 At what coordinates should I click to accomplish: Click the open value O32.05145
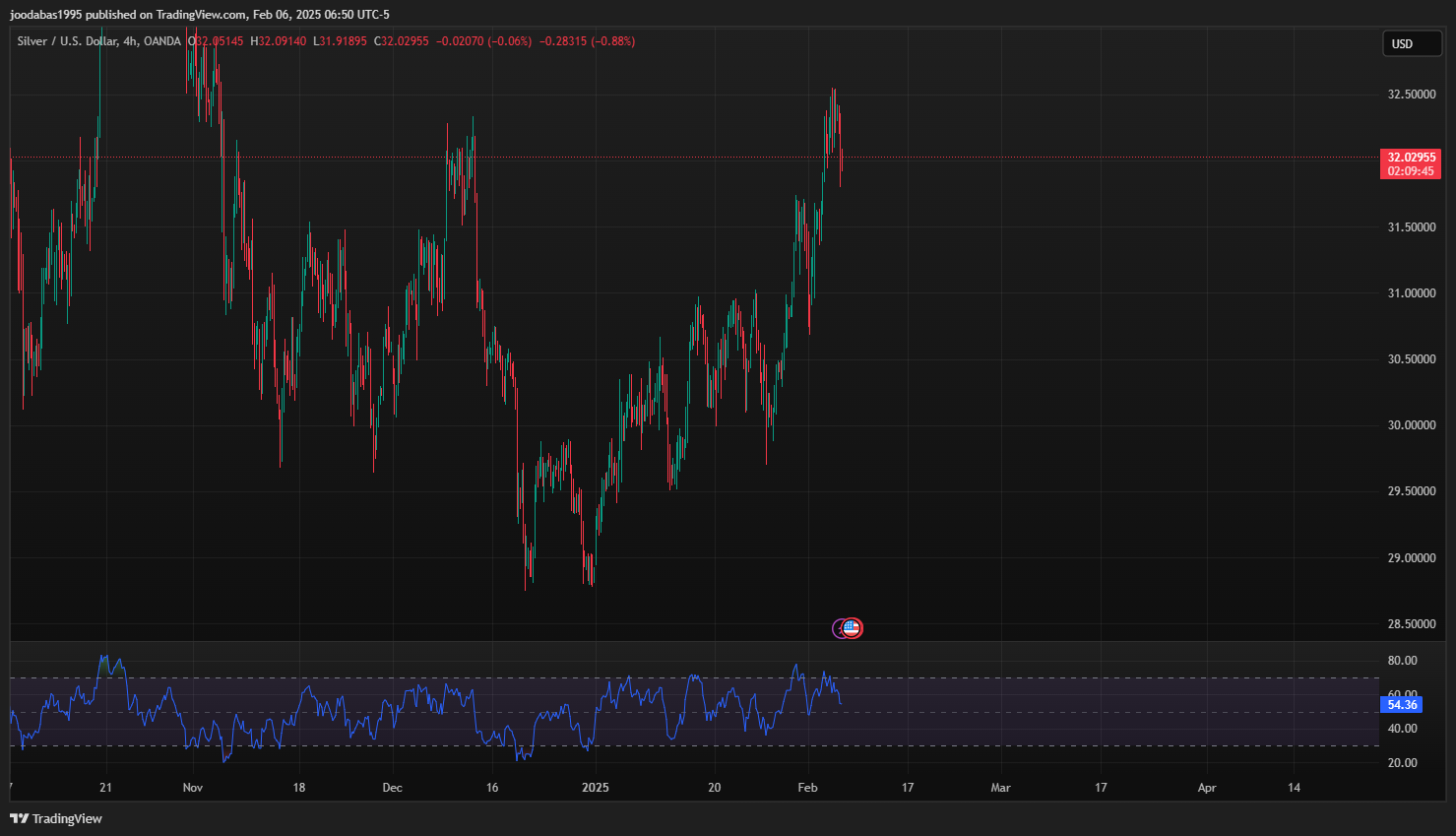216,41
